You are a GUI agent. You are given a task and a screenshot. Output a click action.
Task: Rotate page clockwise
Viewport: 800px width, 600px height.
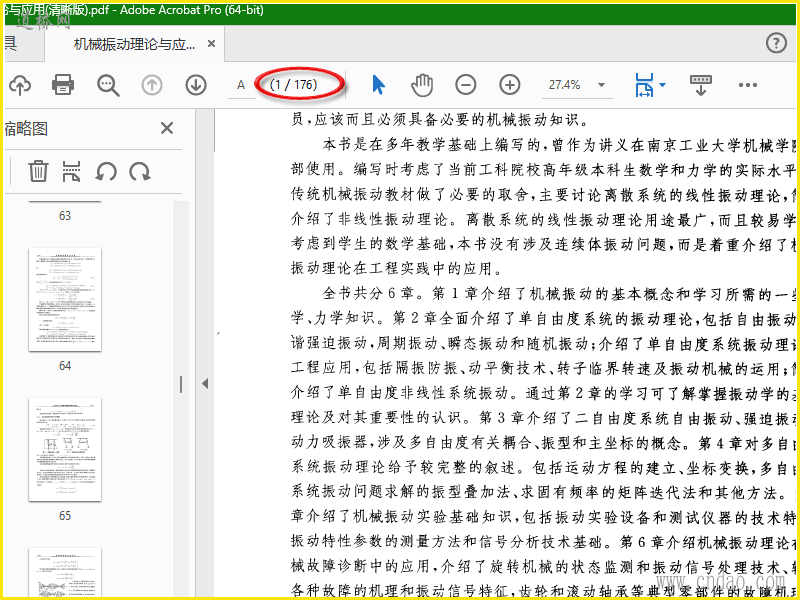(x=139, y=171)
